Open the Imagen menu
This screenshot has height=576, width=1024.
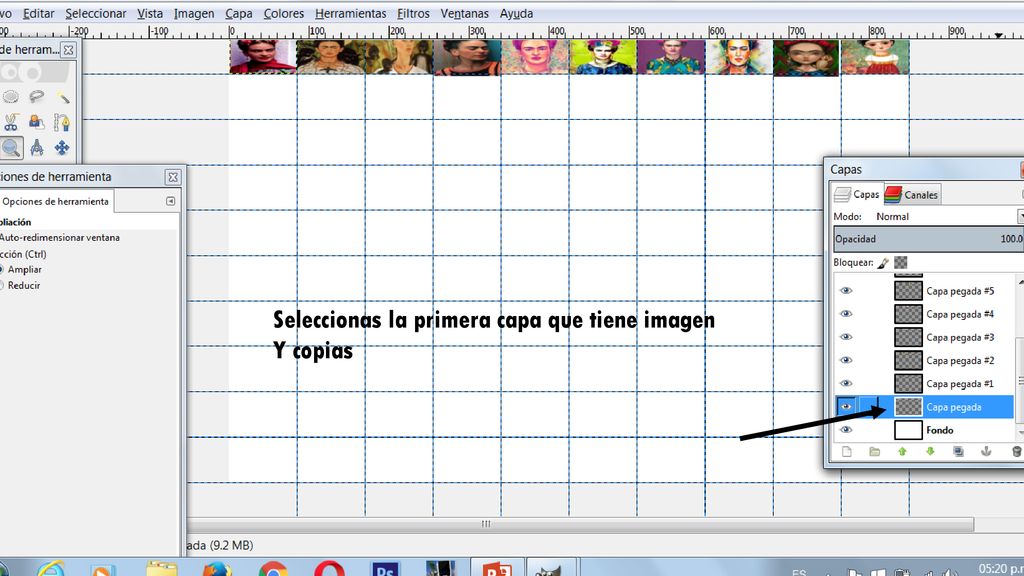[194, 13]
